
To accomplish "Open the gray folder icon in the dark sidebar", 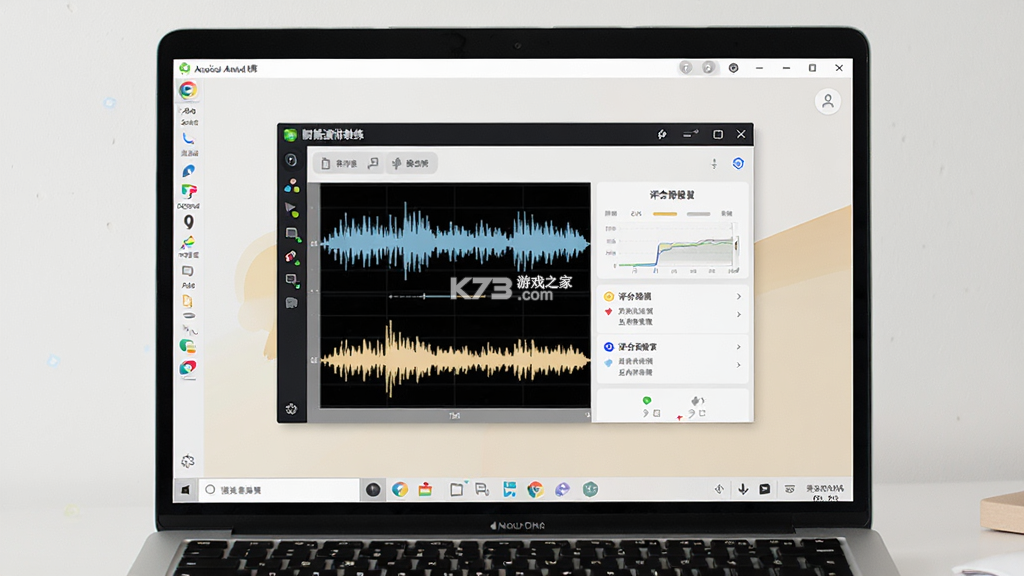I will click(x=291, y=303).
